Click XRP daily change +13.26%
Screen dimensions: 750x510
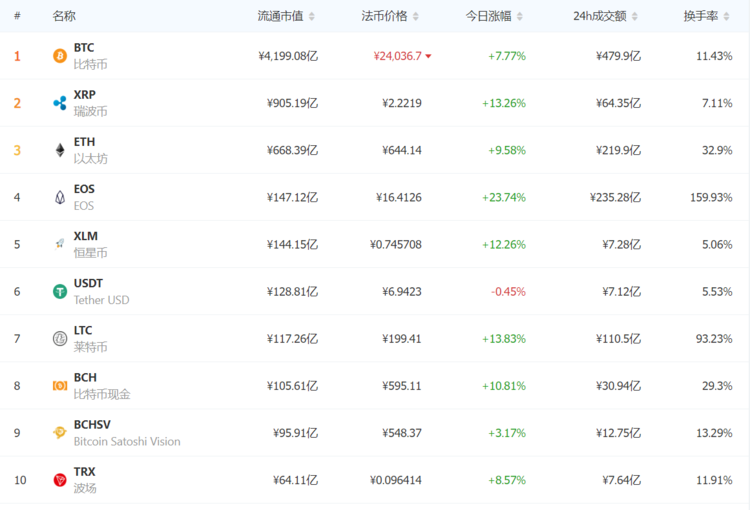coord(504,103)
